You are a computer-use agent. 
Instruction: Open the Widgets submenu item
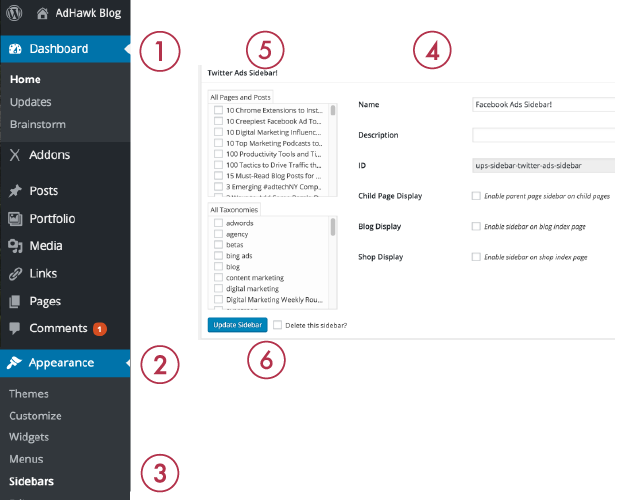coord(29,437)
